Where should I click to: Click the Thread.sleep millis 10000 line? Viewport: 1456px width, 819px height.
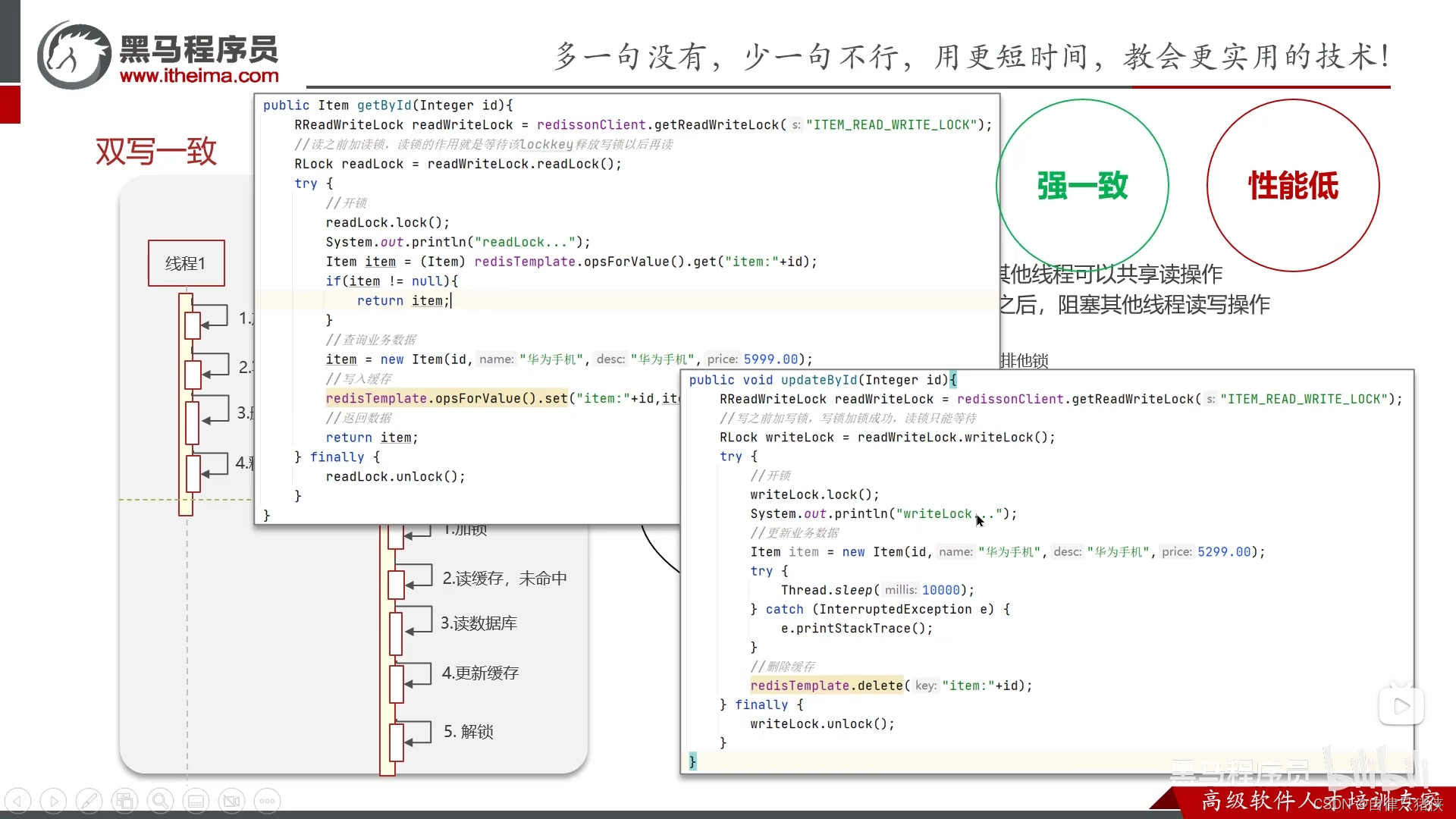click(x=877, y=590)
